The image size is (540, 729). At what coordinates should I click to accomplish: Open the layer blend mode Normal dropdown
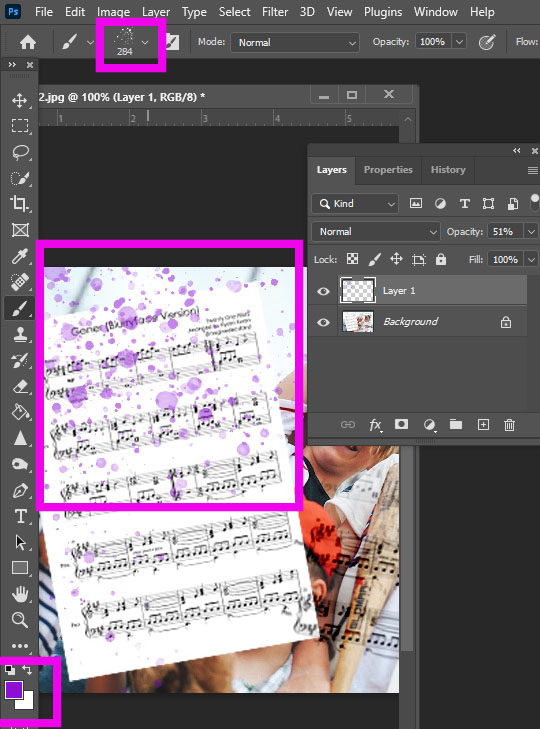point(375,231)
